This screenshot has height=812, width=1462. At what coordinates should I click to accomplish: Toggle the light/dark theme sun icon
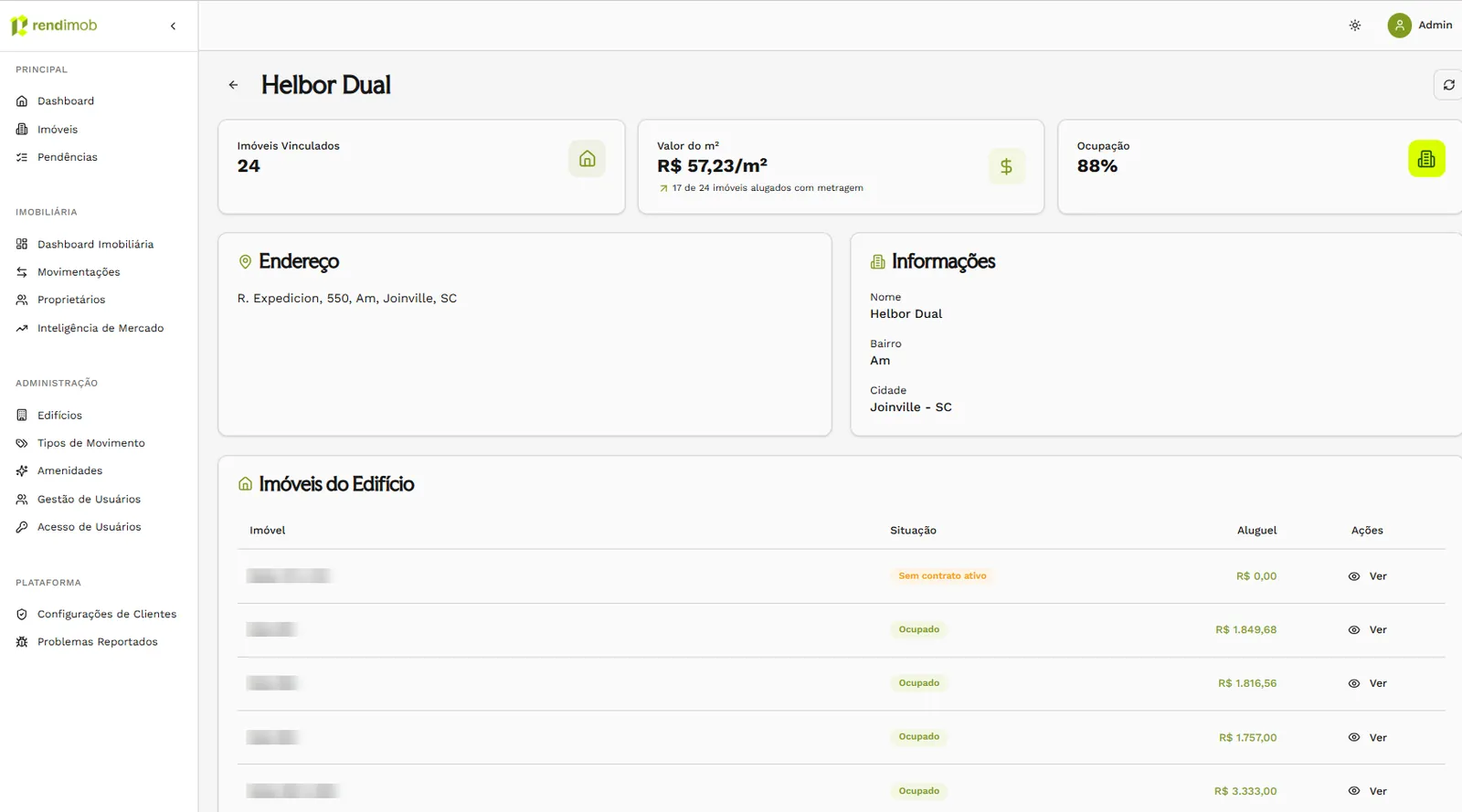tap(1355, 26)
